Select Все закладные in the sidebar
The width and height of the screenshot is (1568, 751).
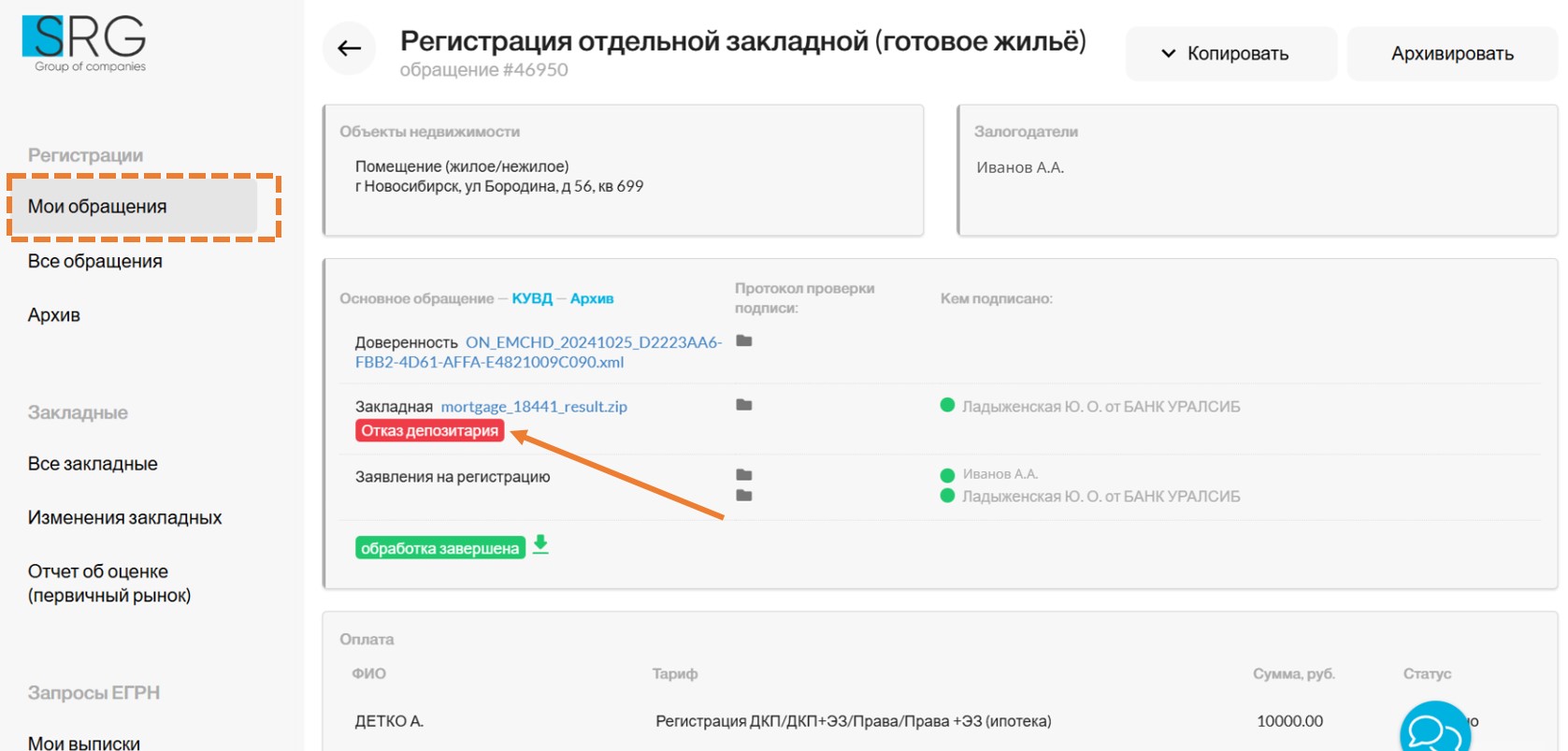point(93,464)
